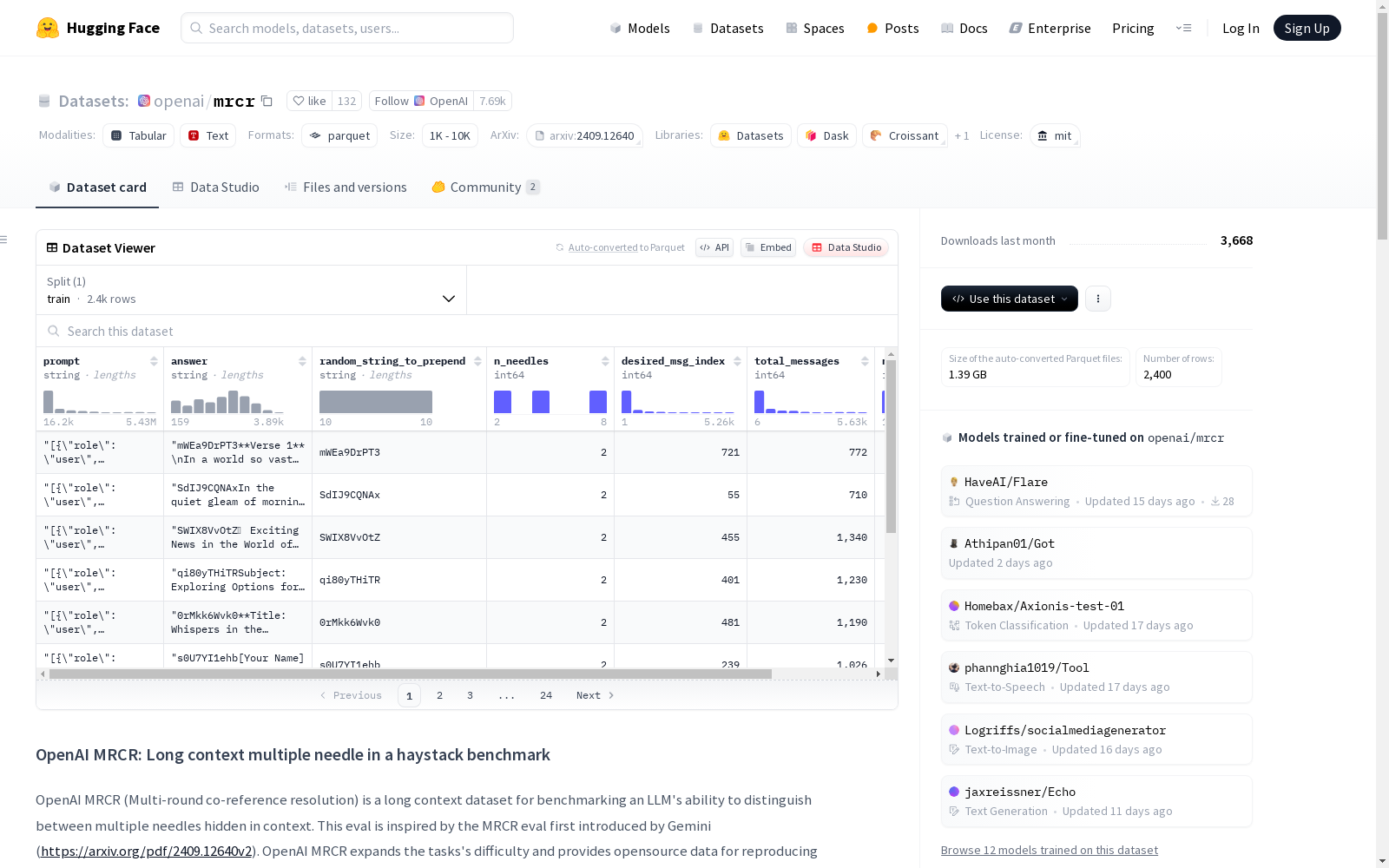The image size is (1389, 868).
Task: Open the Files and versions tab
Action: tap(346, 187)
